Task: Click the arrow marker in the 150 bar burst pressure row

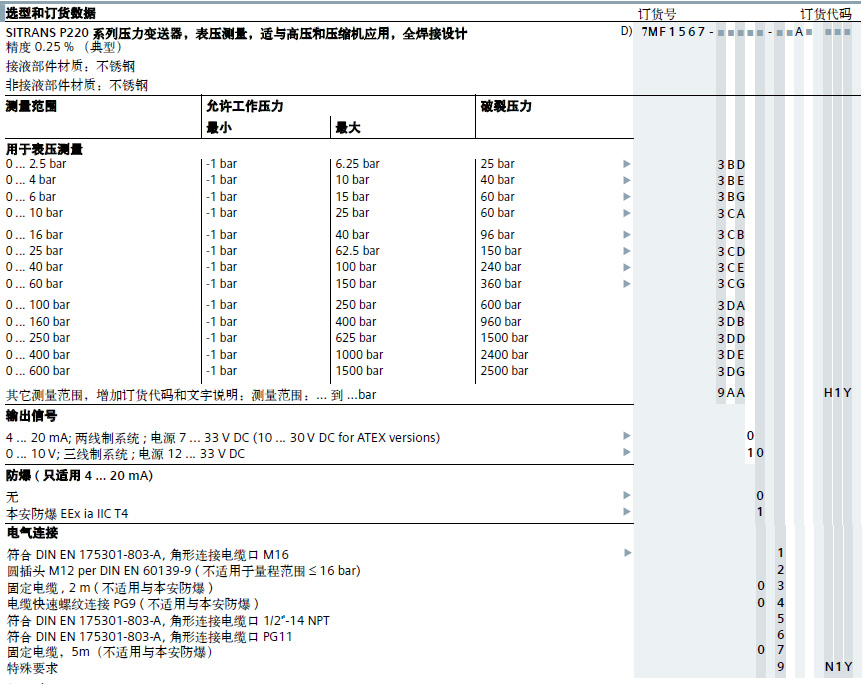Action: (627, 251)
